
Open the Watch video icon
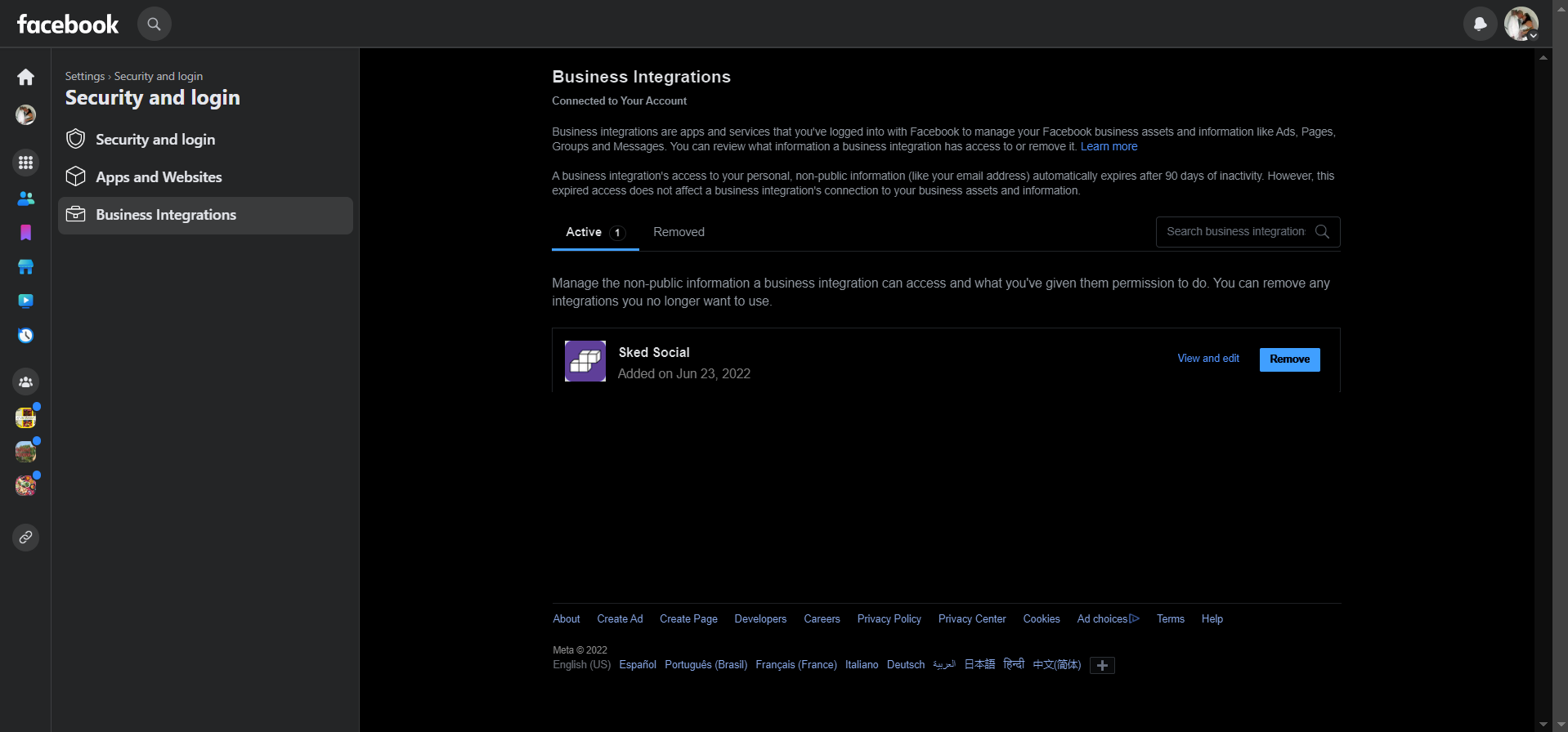tap(26, 301)
